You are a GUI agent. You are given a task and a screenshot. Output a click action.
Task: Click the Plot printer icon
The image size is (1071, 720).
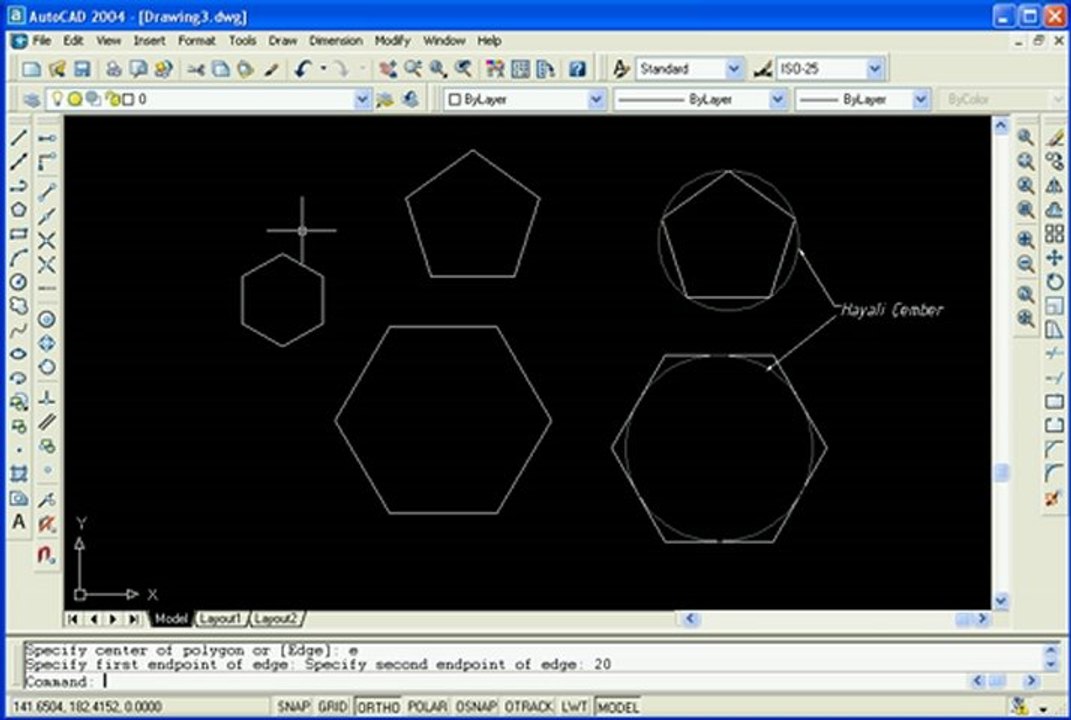click(113, 69)
